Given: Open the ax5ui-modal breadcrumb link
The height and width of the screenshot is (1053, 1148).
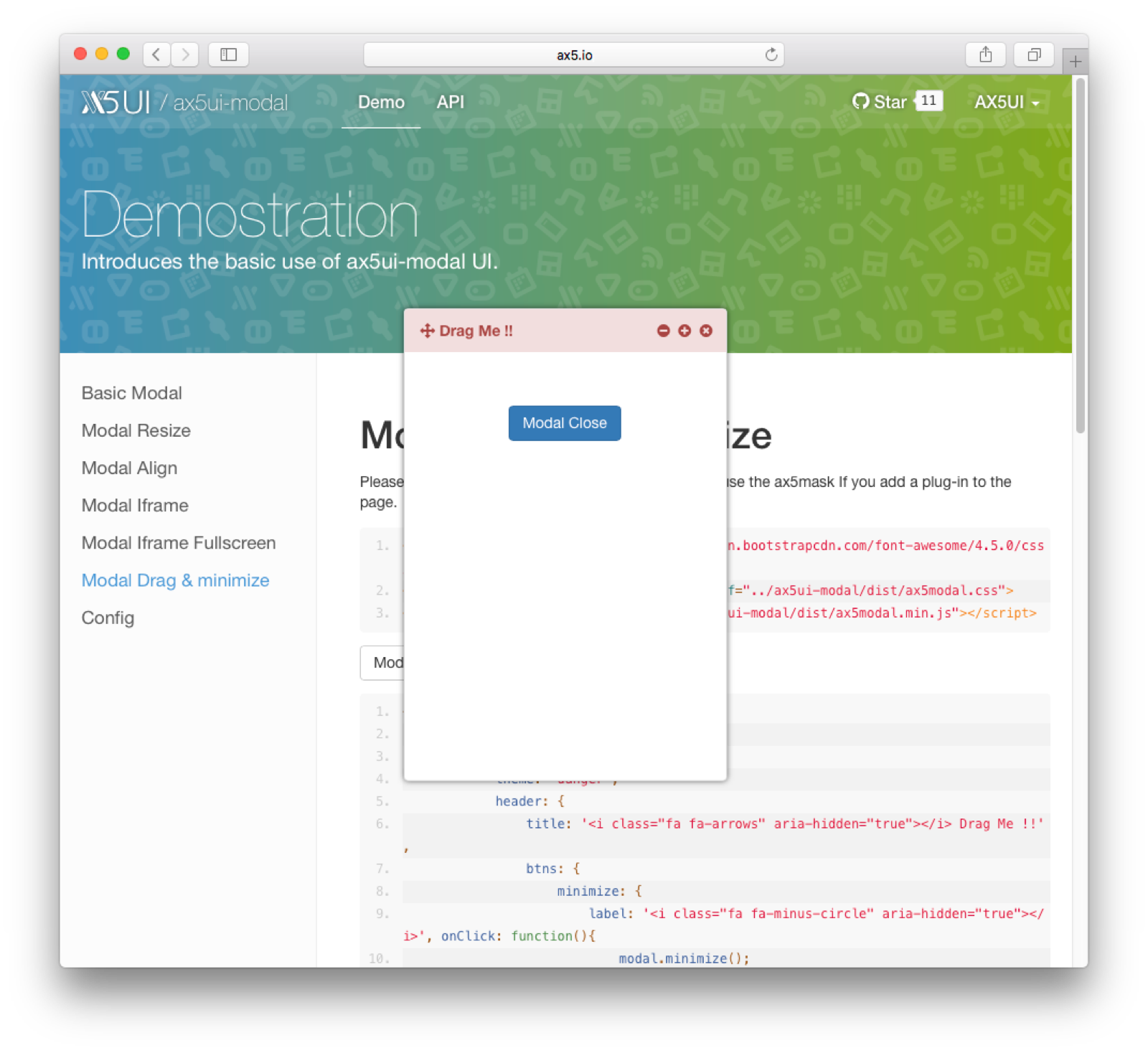Looking at the screenshot, I should 230,103.
